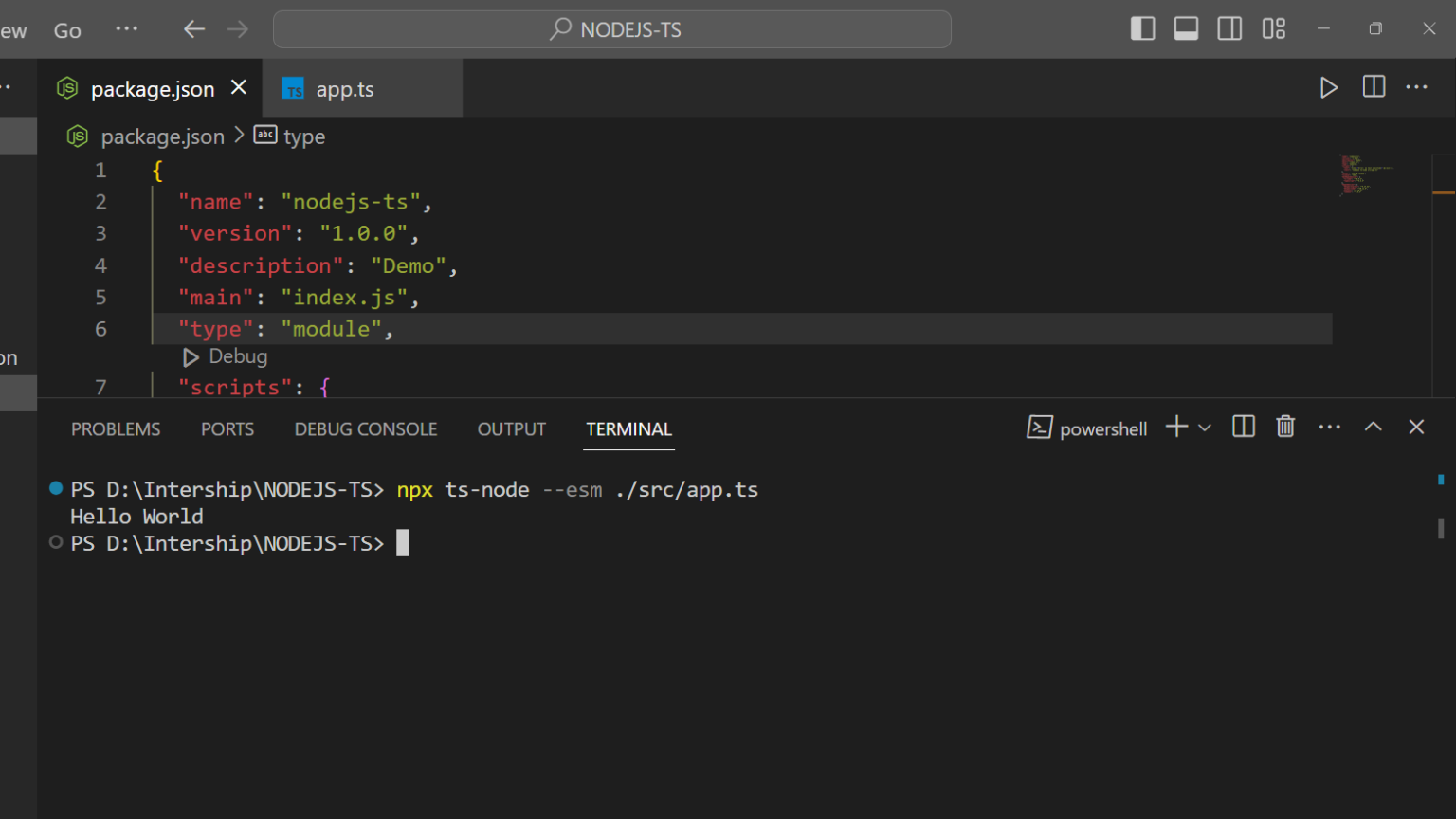1456x819 pixels.
Task: Run the file with the play icon
Action: point(1329,88)
